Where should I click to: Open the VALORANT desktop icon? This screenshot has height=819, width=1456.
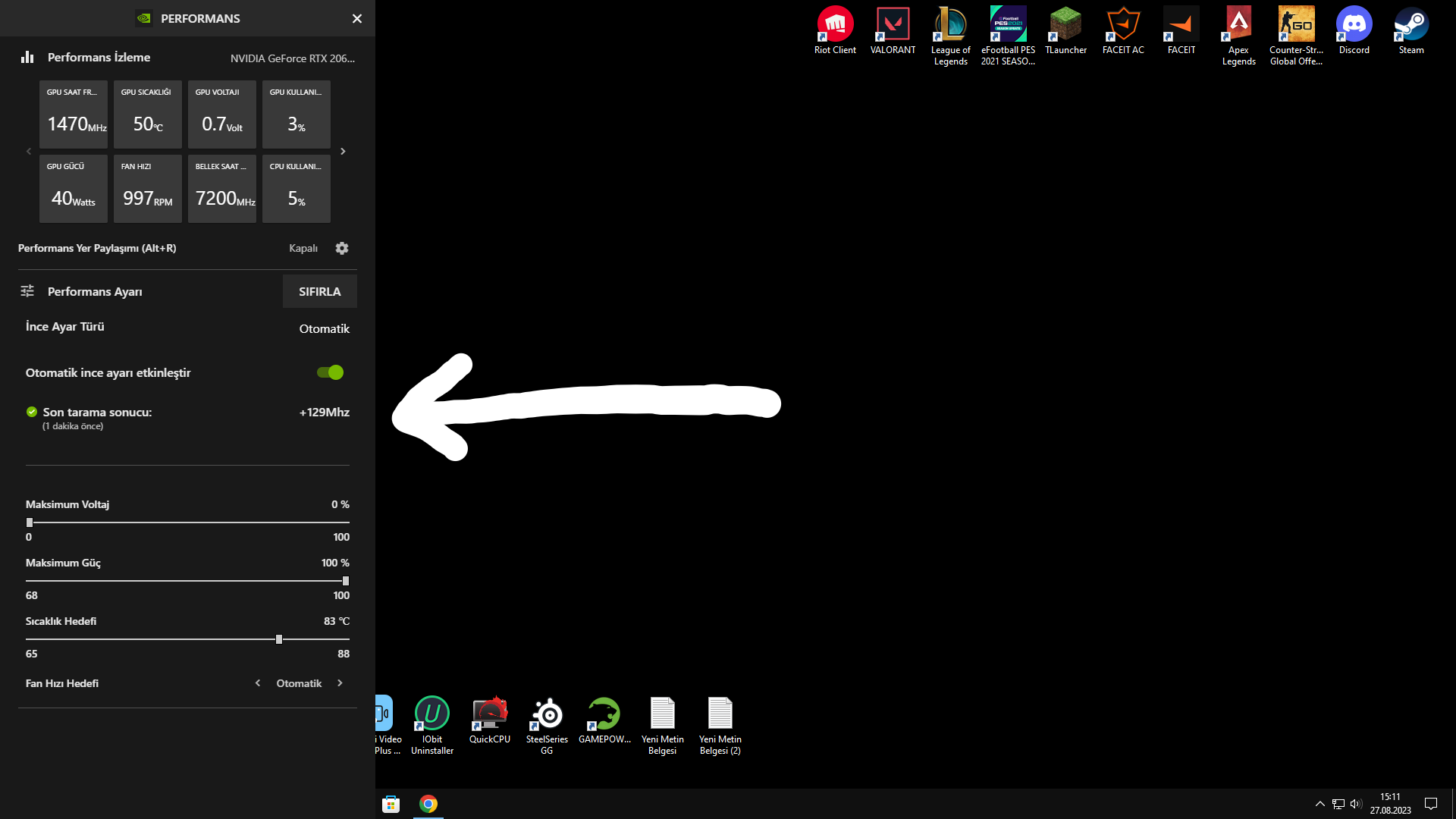pos(893,25)
